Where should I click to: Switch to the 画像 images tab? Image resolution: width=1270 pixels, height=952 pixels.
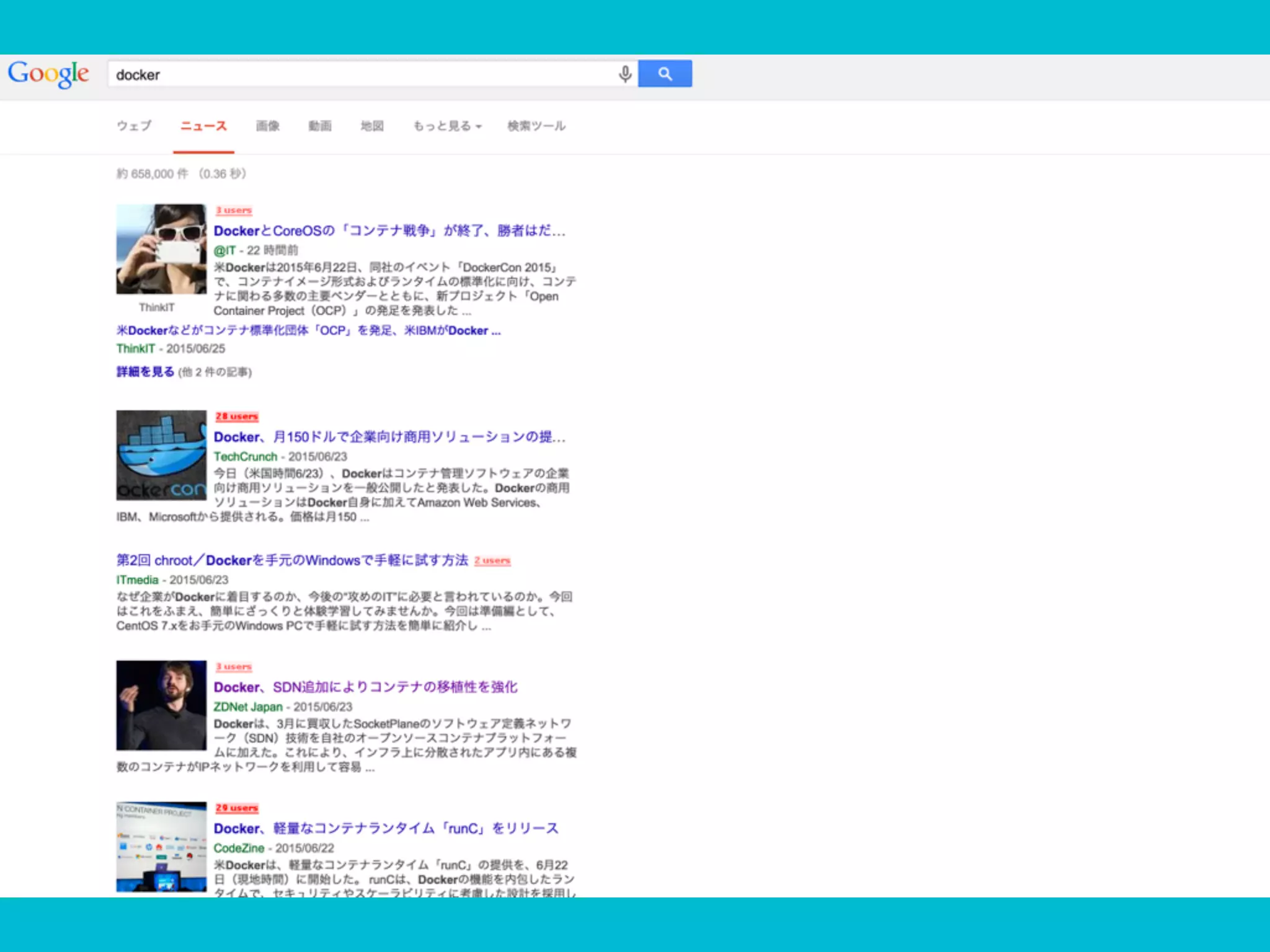click(x=268, y=126)
